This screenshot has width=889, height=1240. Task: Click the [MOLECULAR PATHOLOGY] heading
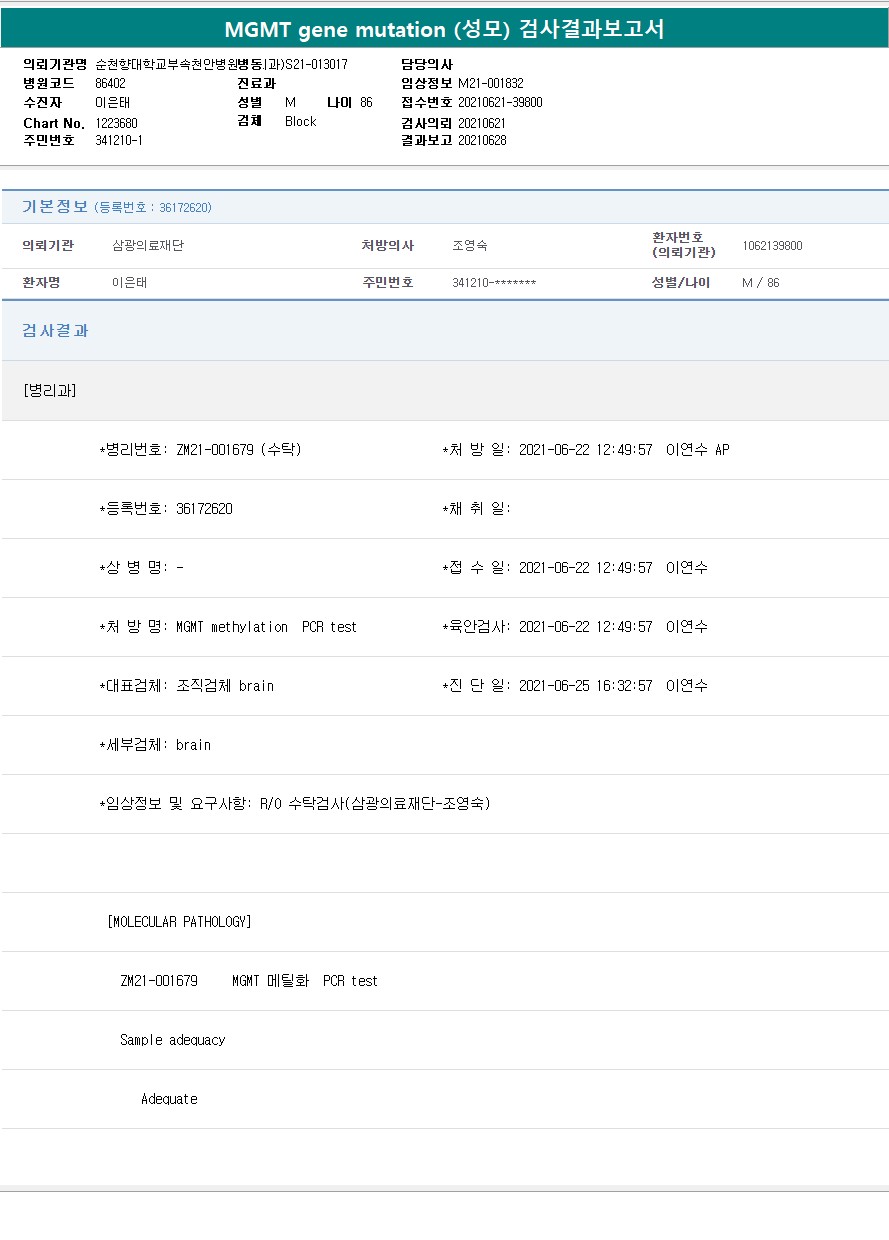click(179, 922)
